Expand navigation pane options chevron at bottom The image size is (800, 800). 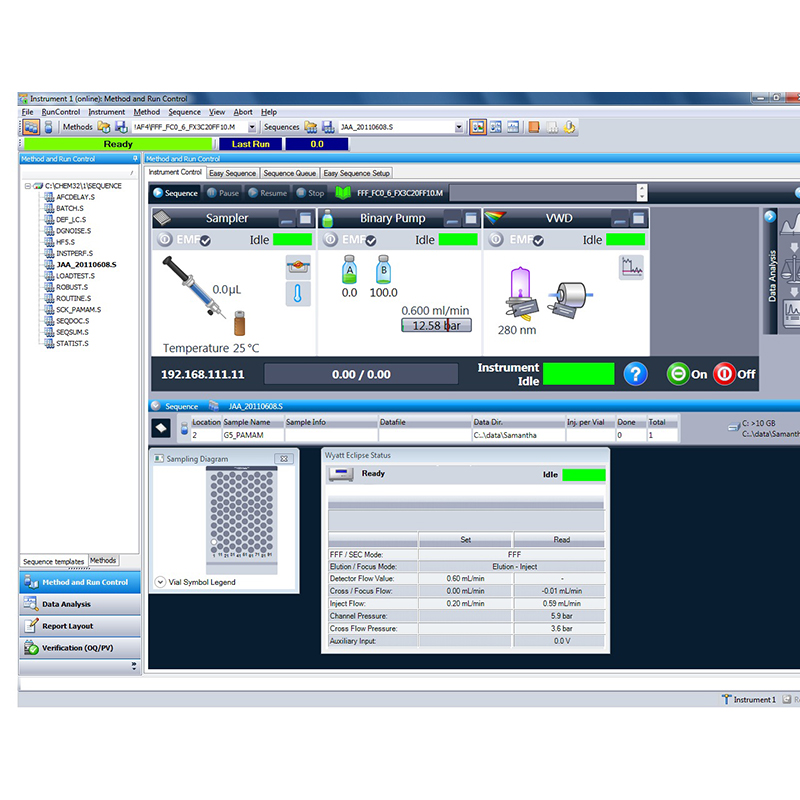(x=134, y=666)
